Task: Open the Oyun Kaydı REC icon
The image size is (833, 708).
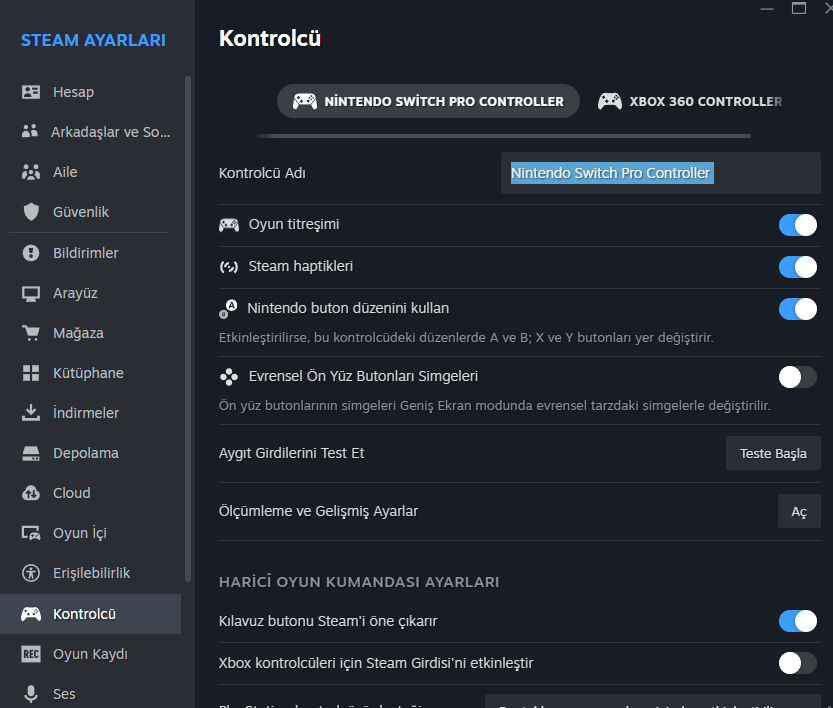Action: click(31, 654)
